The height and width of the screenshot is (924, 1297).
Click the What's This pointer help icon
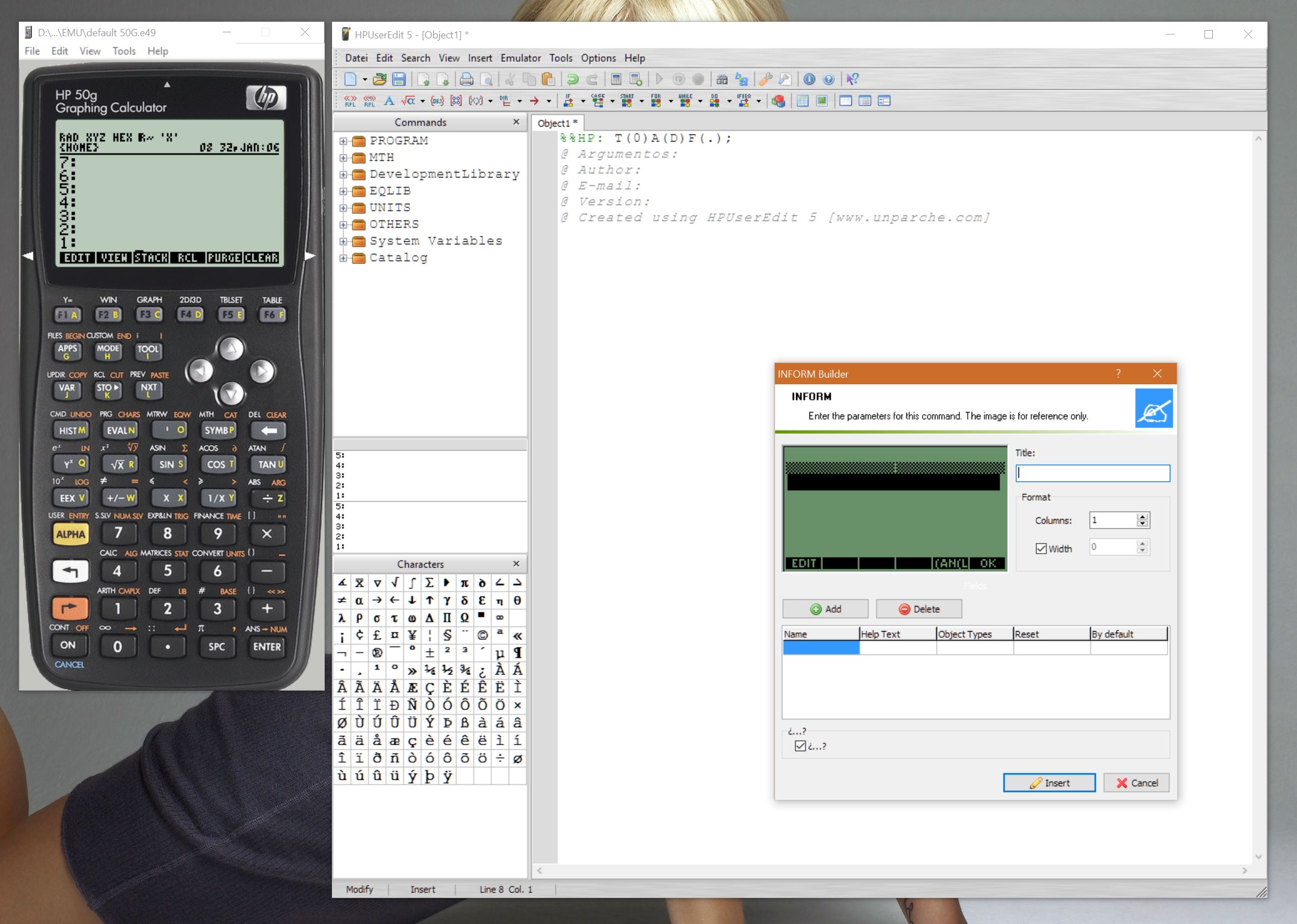pos(852,79)
